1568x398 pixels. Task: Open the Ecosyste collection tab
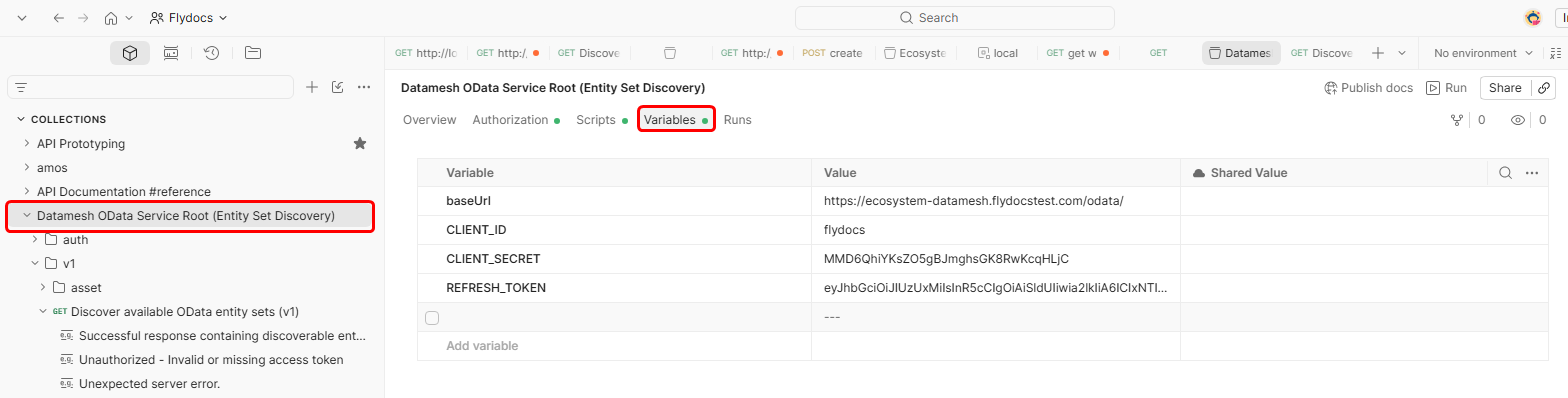click(914, 53)
